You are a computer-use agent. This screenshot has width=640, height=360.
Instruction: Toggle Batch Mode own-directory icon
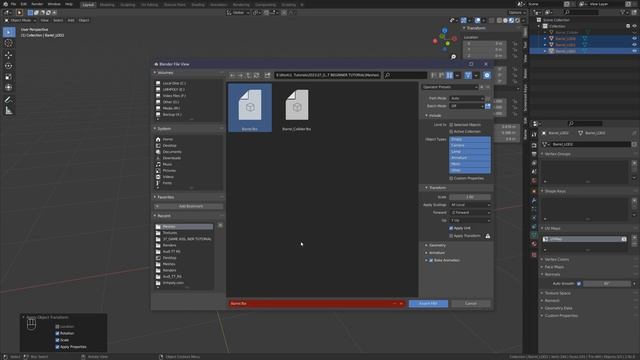coord(488,106)
